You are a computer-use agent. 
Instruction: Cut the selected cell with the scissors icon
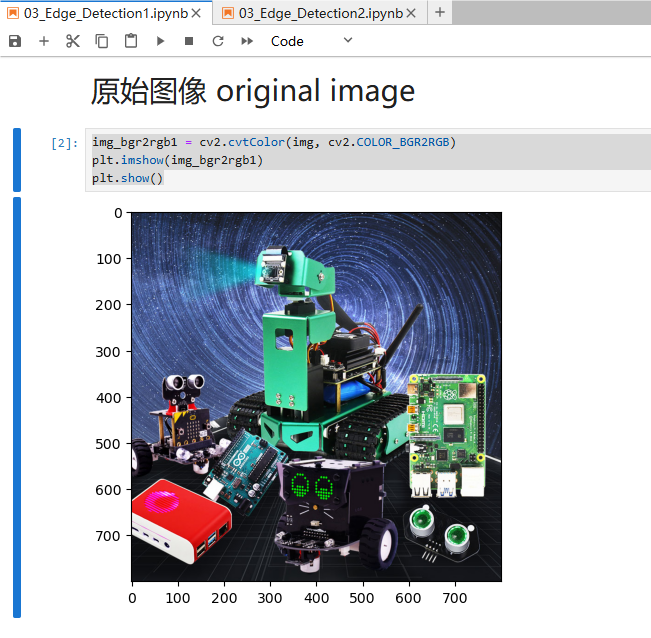point(73,41)
